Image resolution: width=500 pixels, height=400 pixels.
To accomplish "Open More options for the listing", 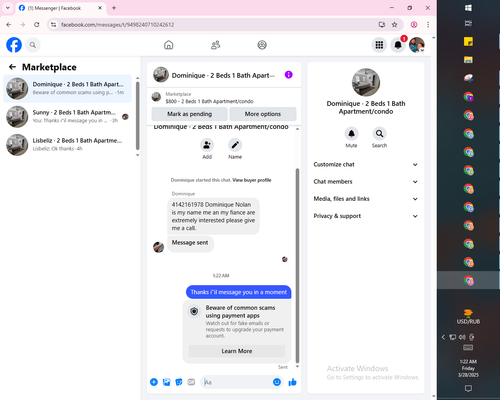I will [263, 114].
